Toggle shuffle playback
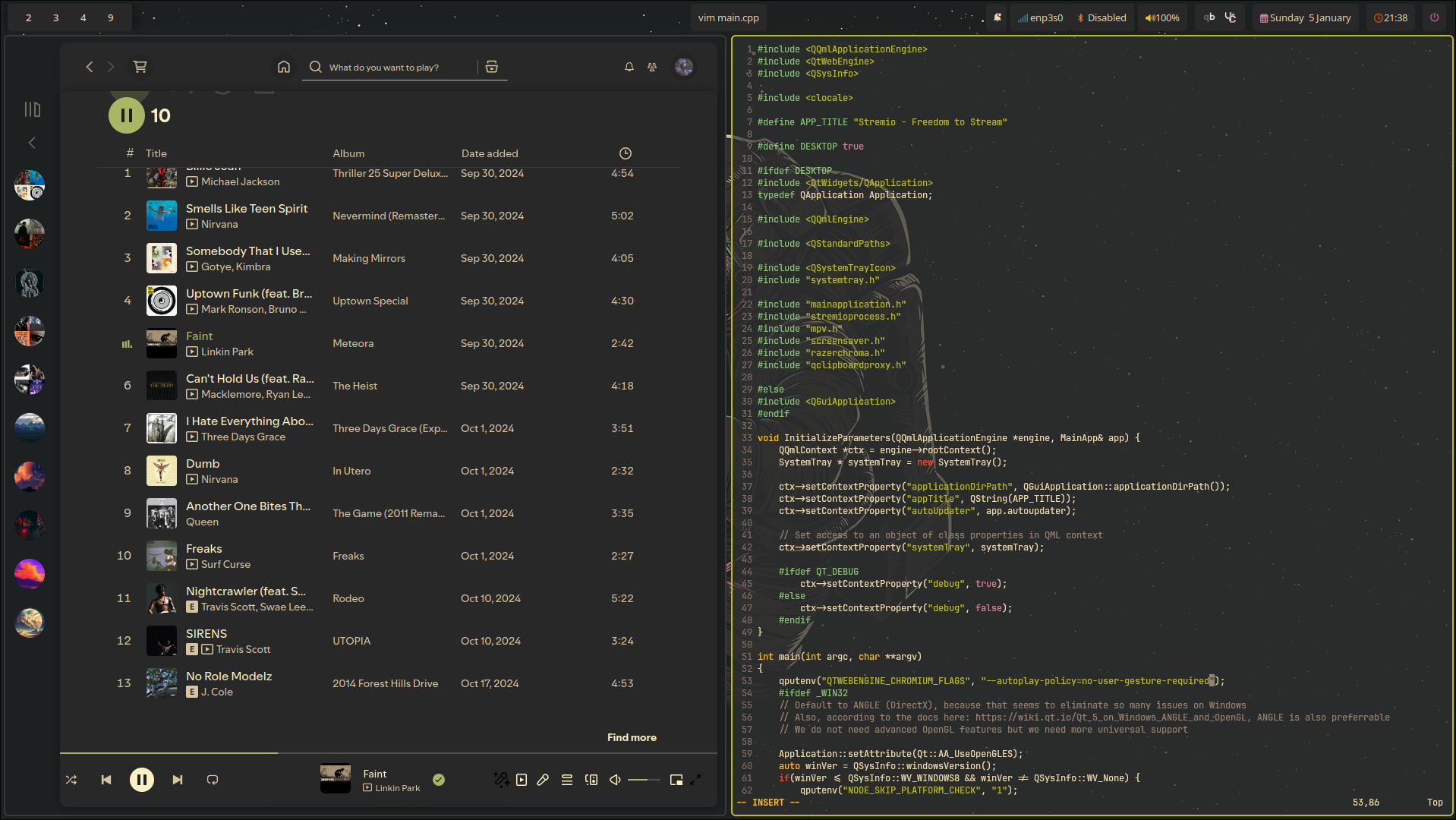Viewport: 1456px width, 820px height. coord(71,780)
